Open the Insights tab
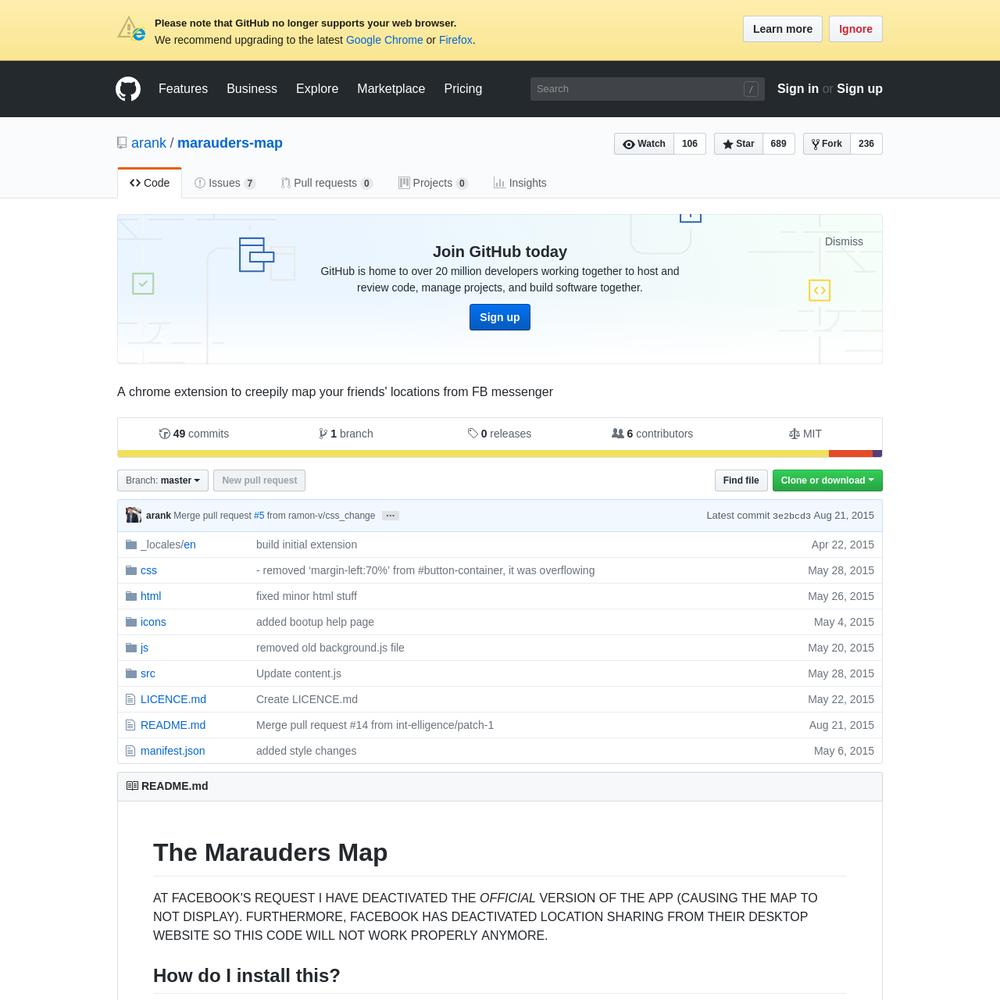 coord(520,183)
